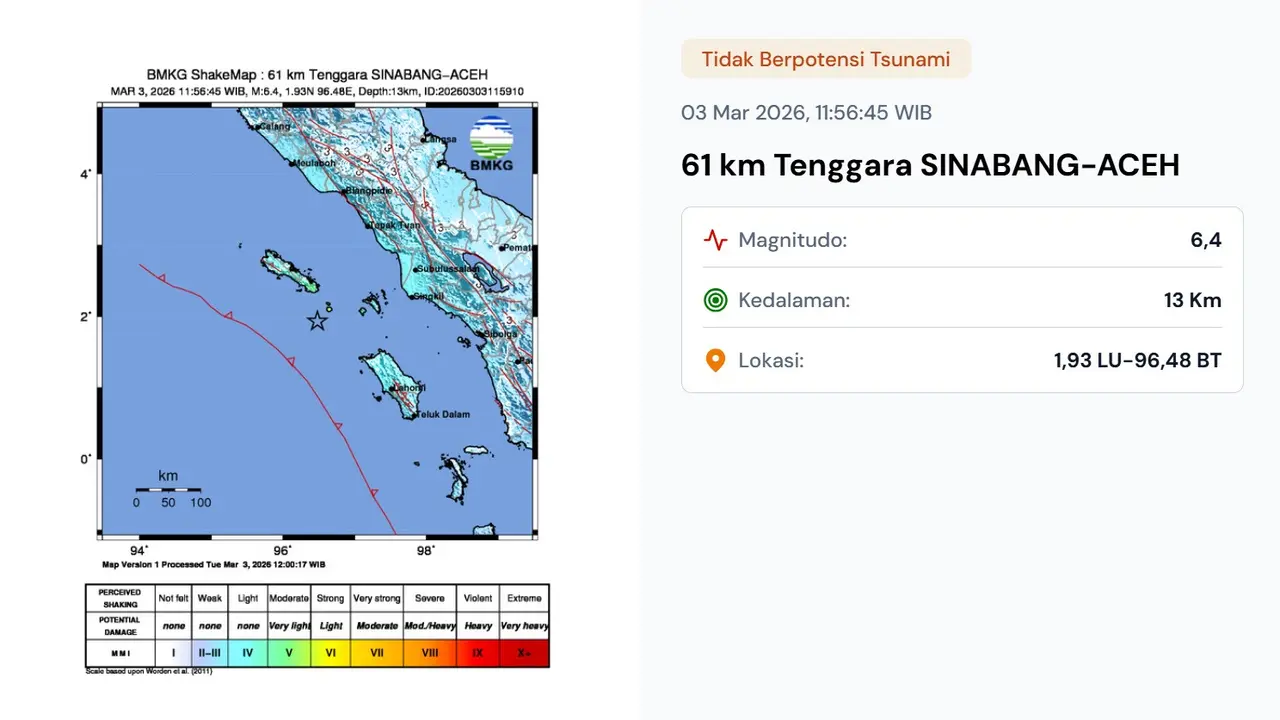Click the magnitude value '6,4'
The width and height of the screenshot is (1280, 720).
(1206, 240)
